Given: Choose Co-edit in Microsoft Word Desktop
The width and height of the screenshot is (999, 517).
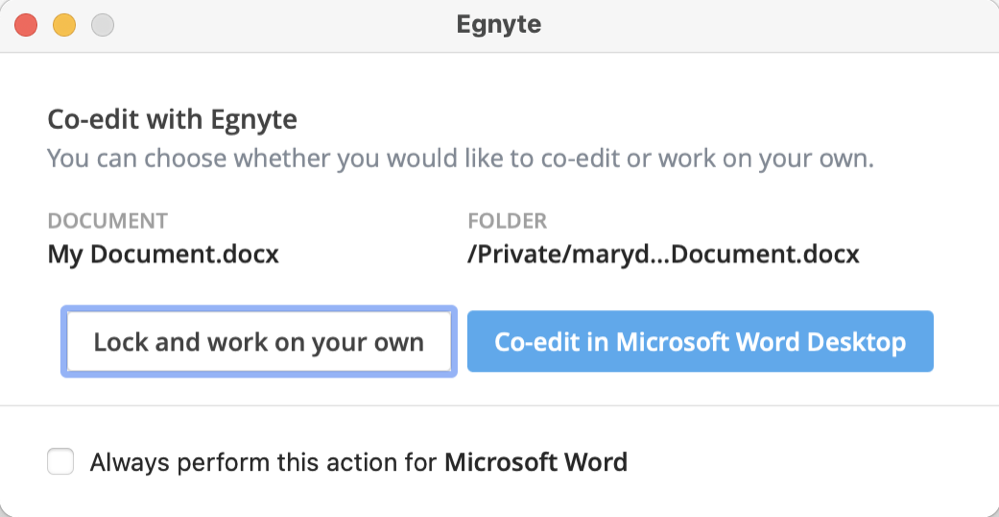Looking at the screenshot, I should tap(700, 342).
